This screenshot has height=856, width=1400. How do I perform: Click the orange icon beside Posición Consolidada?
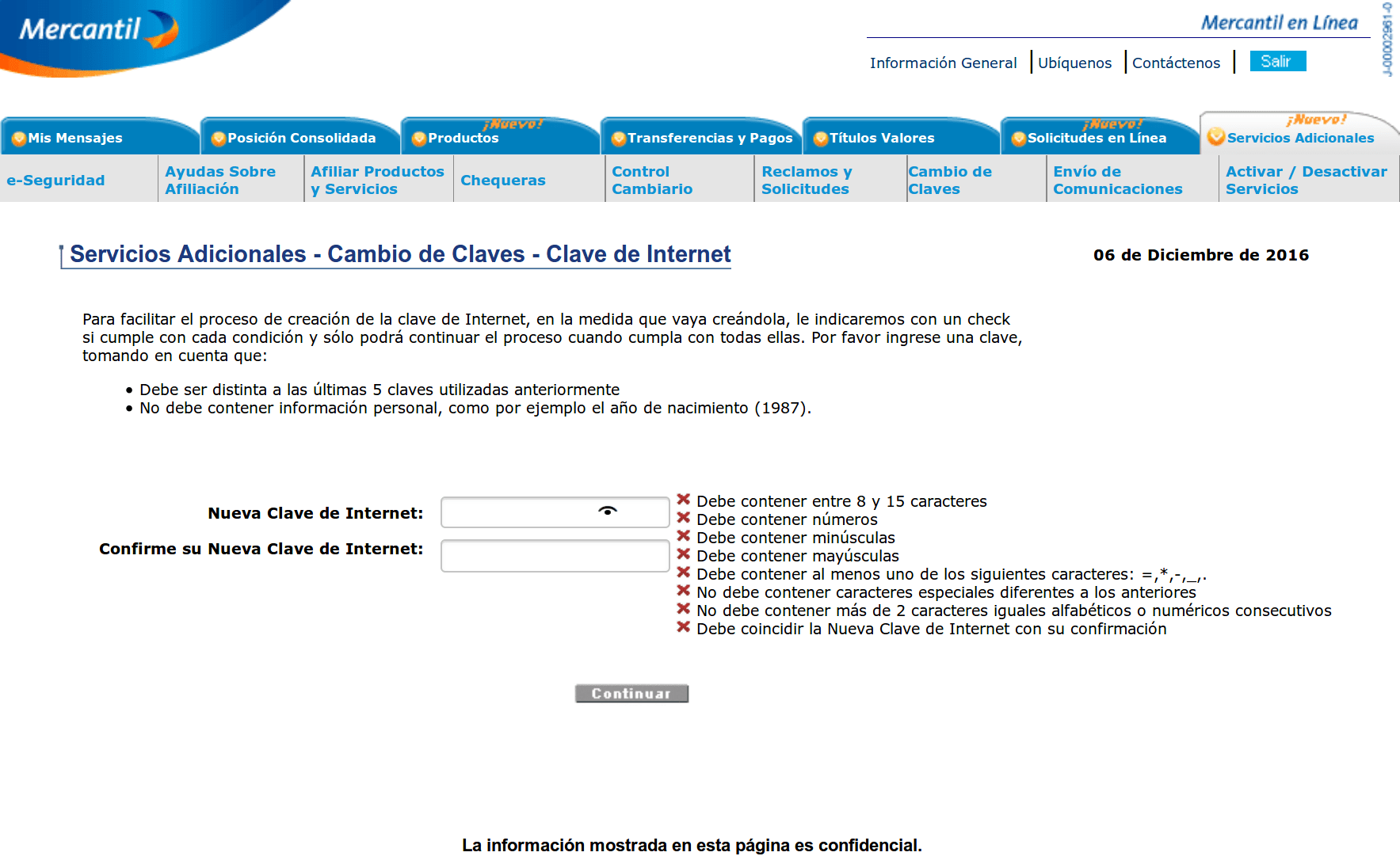pyautogui.click(x=219, y=139)
